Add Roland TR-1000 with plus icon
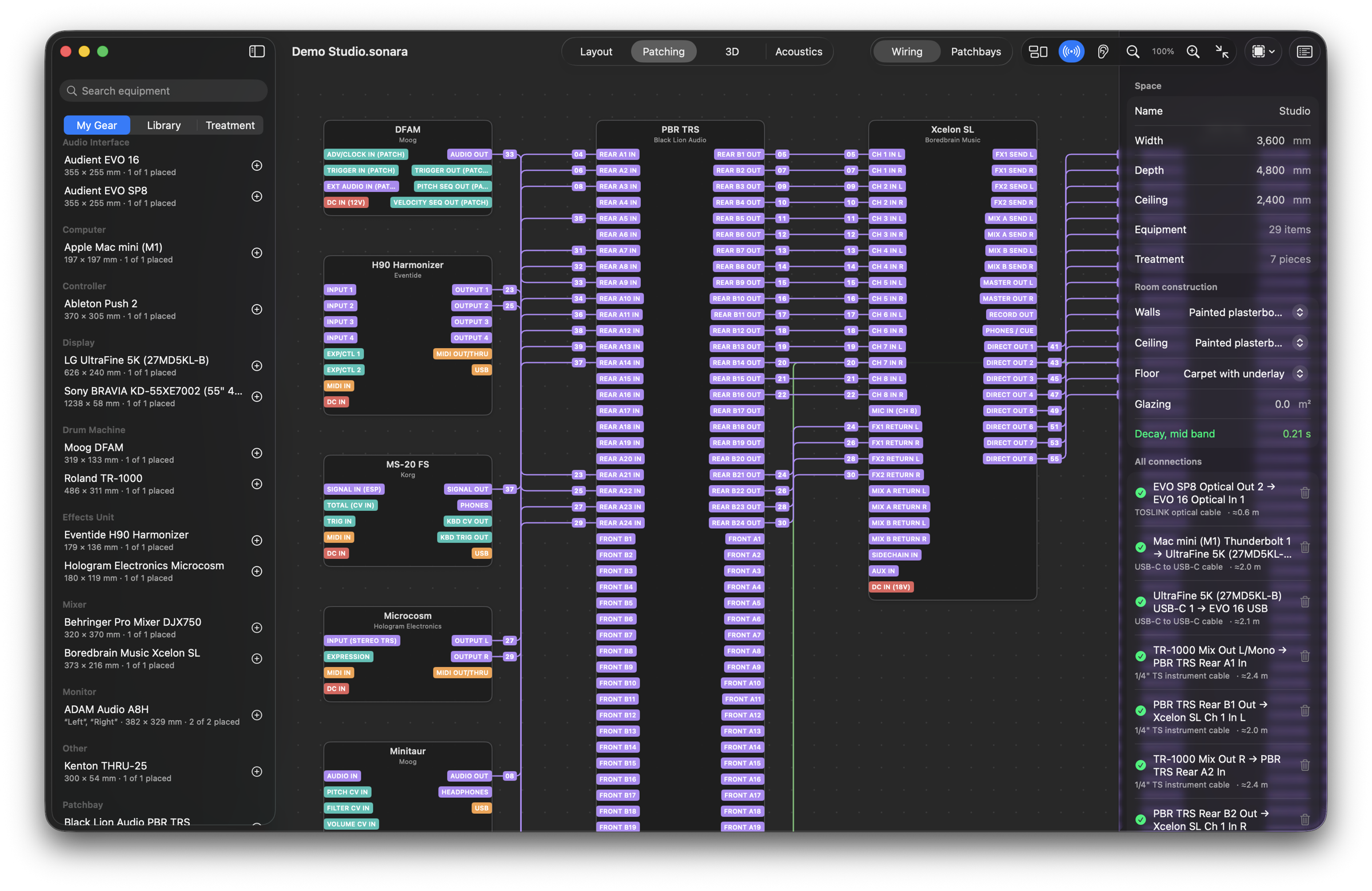 (x=257, y=484)
